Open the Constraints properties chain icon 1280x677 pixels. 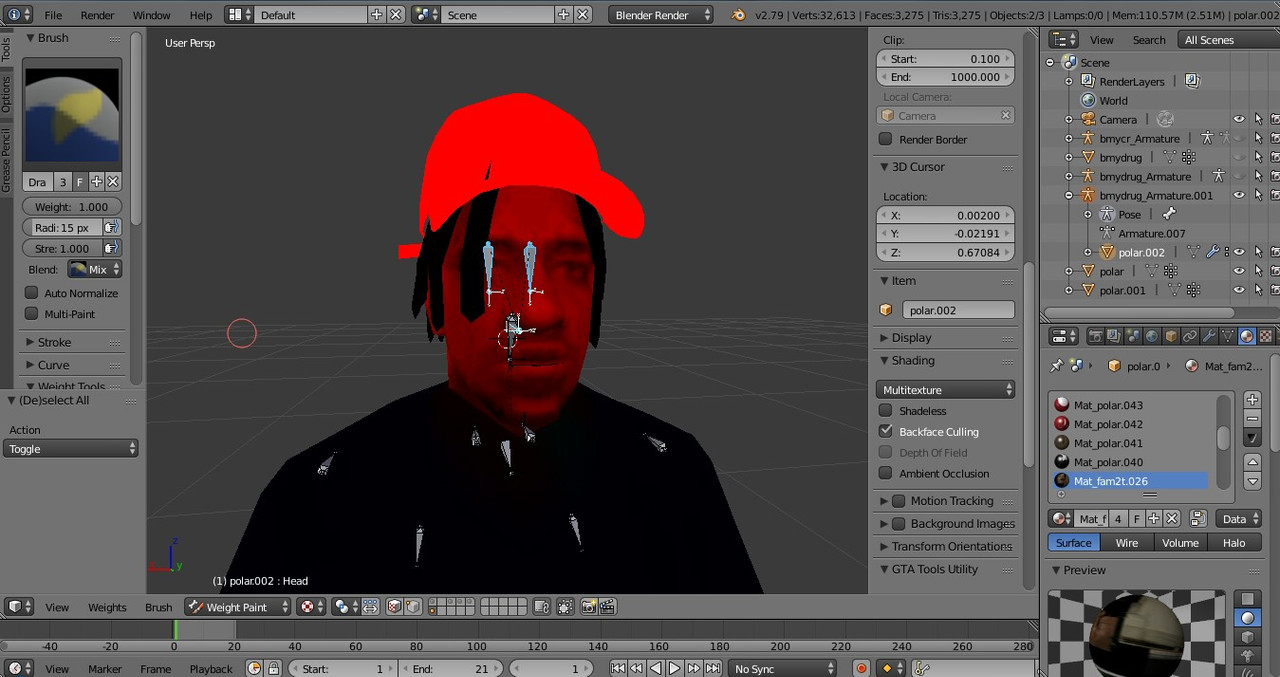1190,336
